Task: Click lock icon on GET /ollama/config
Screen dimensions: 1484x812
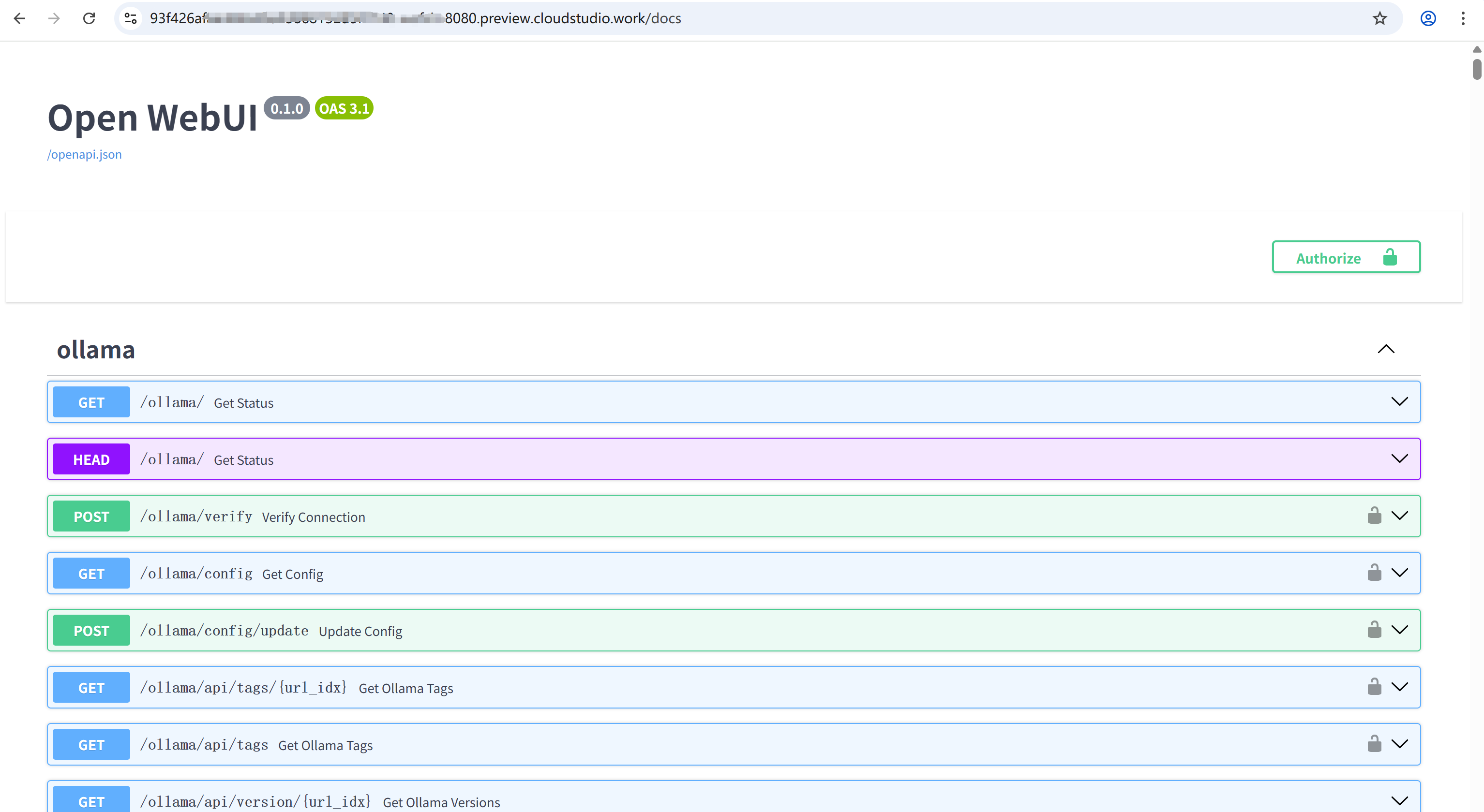Action: [1374, 573]
